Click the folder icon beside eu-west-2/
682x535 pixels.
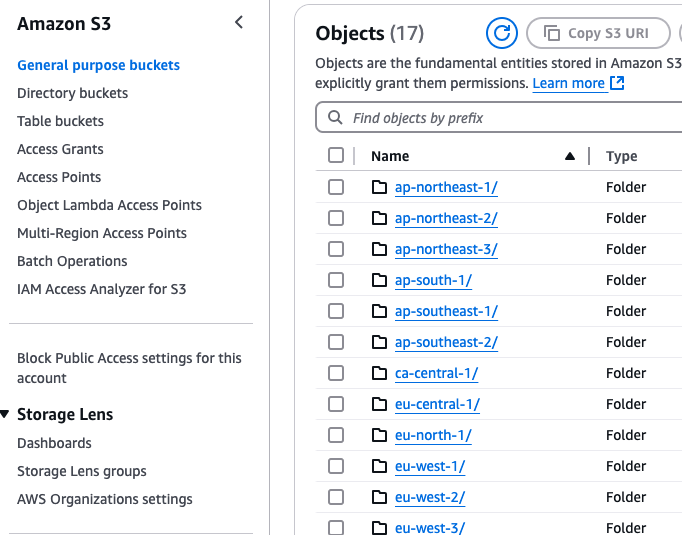point(379,497)
